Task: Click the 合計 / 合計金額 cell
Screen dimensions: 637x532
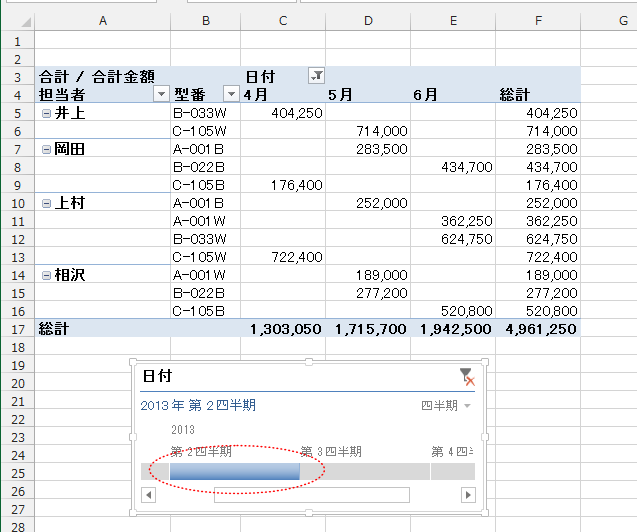Action: coord(95,76)
